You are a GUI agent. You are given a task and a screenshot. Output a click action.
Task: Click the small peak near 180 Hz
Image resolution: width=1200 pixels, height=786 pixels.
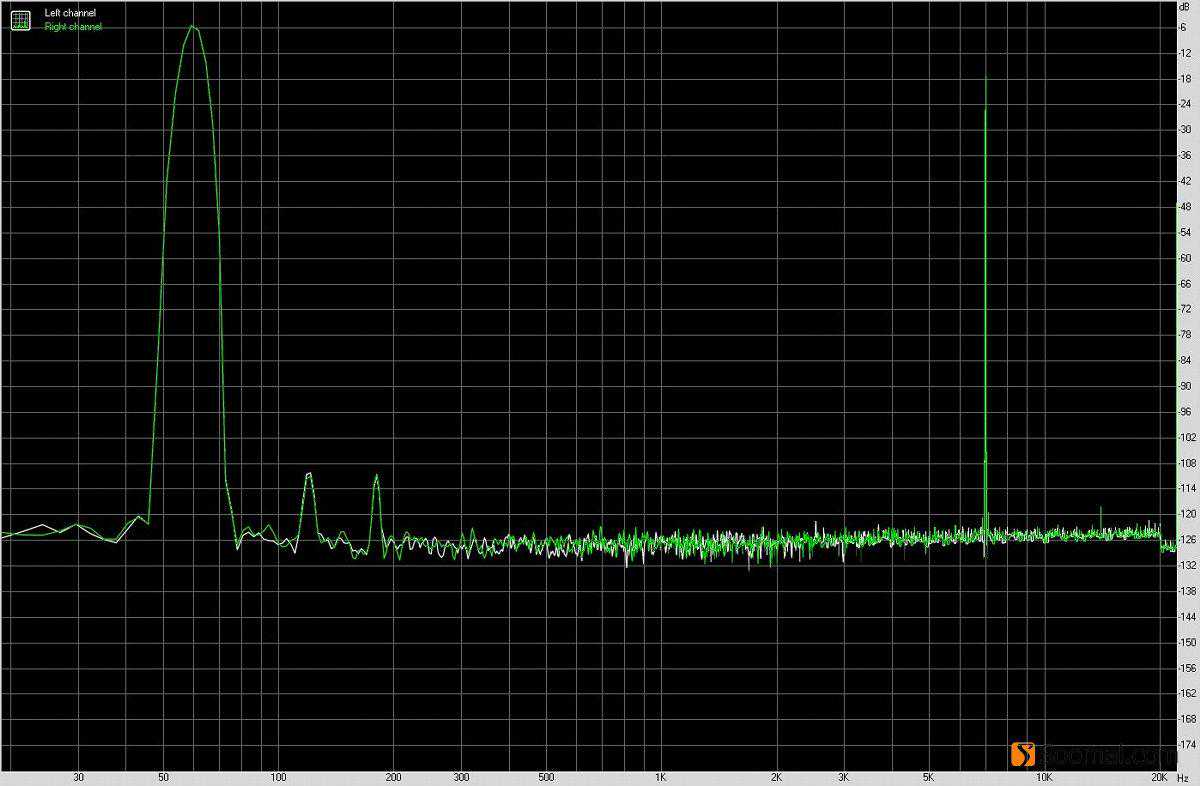(x=377, y=476)
